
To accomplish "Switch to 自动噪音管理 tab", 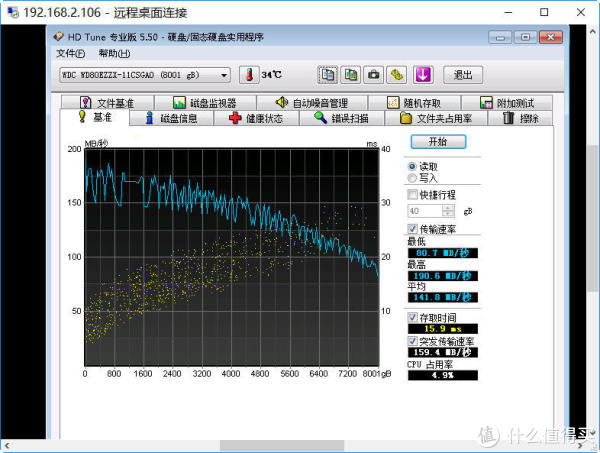I will click(x=312, y=103).
